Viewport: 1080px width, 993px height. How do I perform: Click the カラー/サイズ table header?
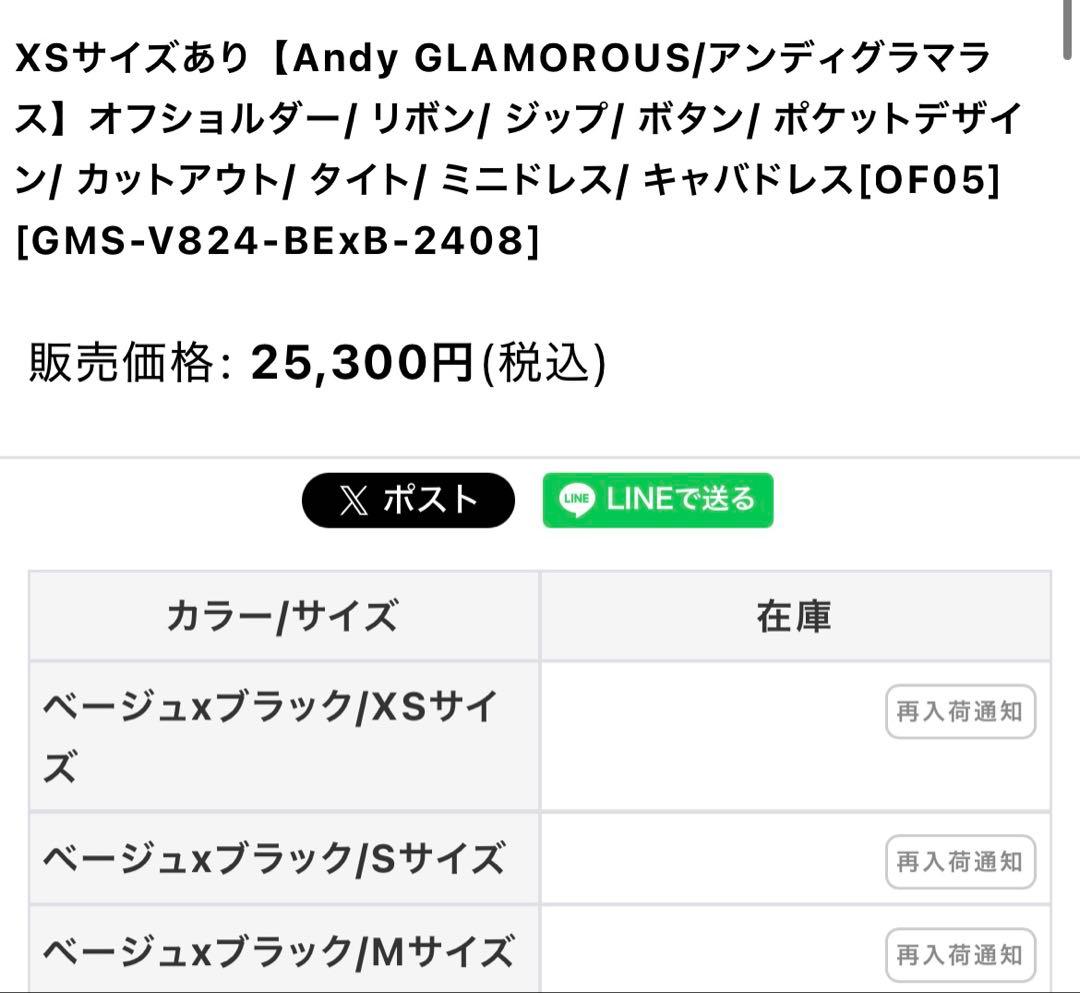coord(285,615)
